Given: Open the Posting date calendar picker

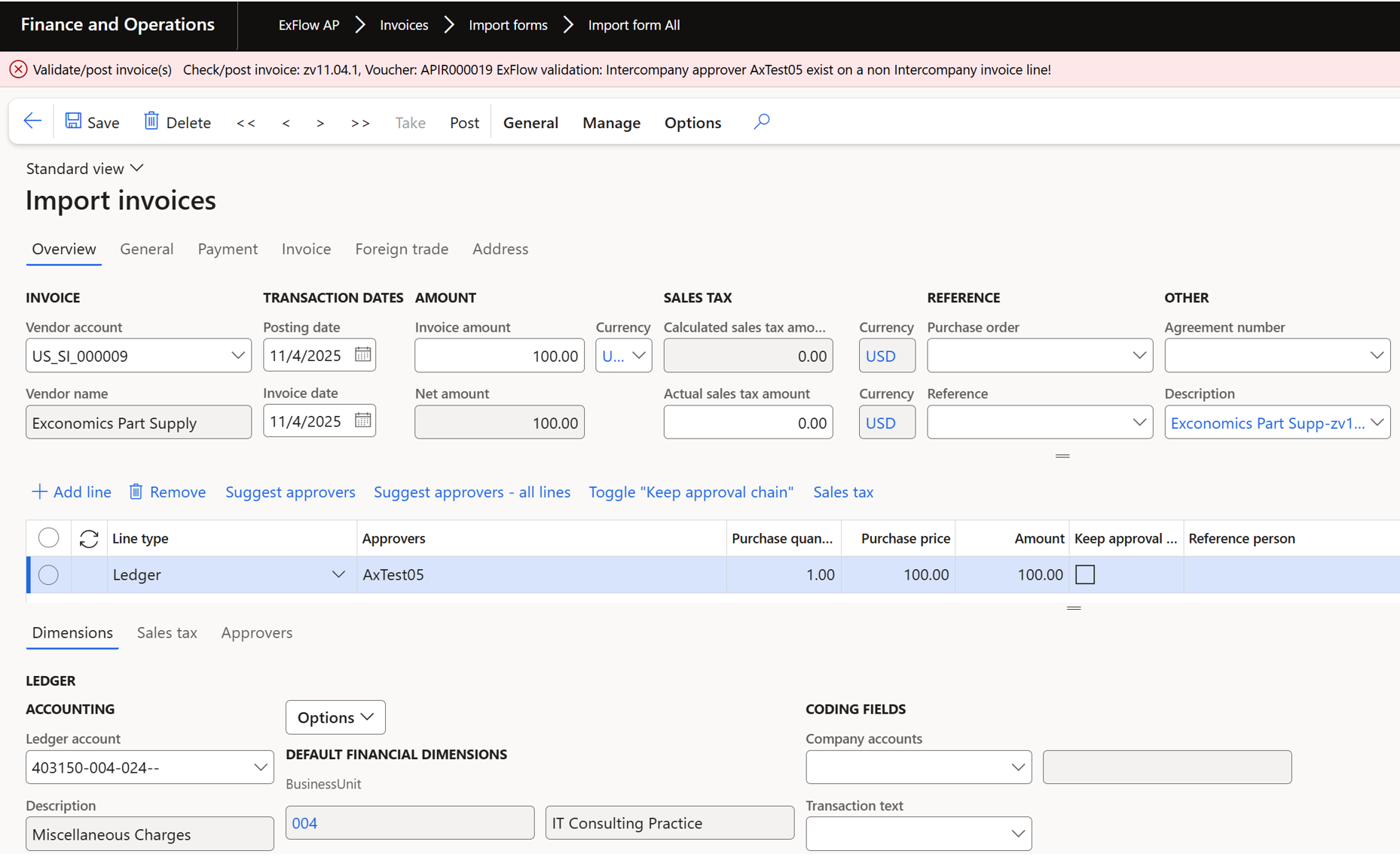Looking at the screenshot, I should (x=362, y=355).
